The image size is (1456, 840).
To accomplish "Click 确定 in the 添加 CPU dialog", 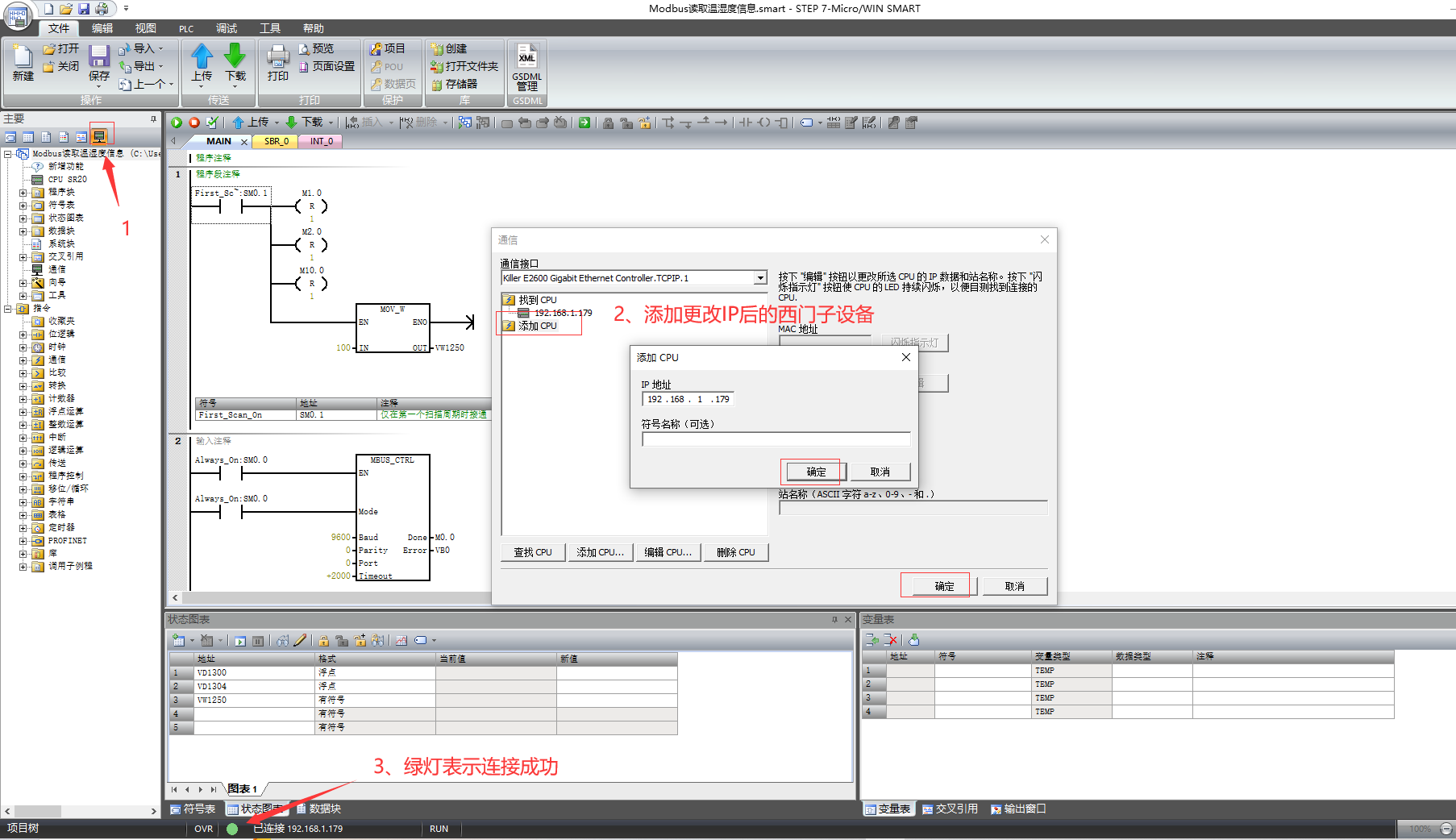I will pyautogui.click(x=816, y=472).
